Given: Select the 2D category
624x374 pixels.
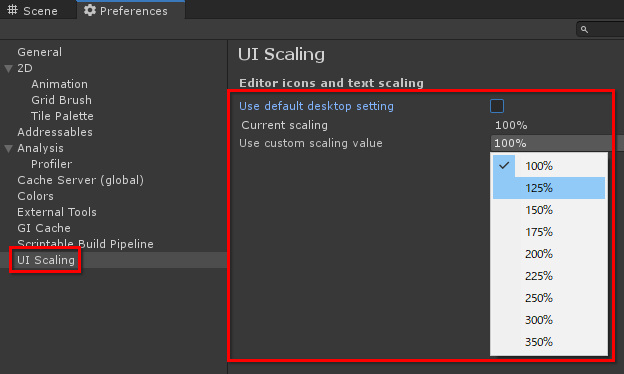Looking at the screenshot, I should tap(25, 68).
